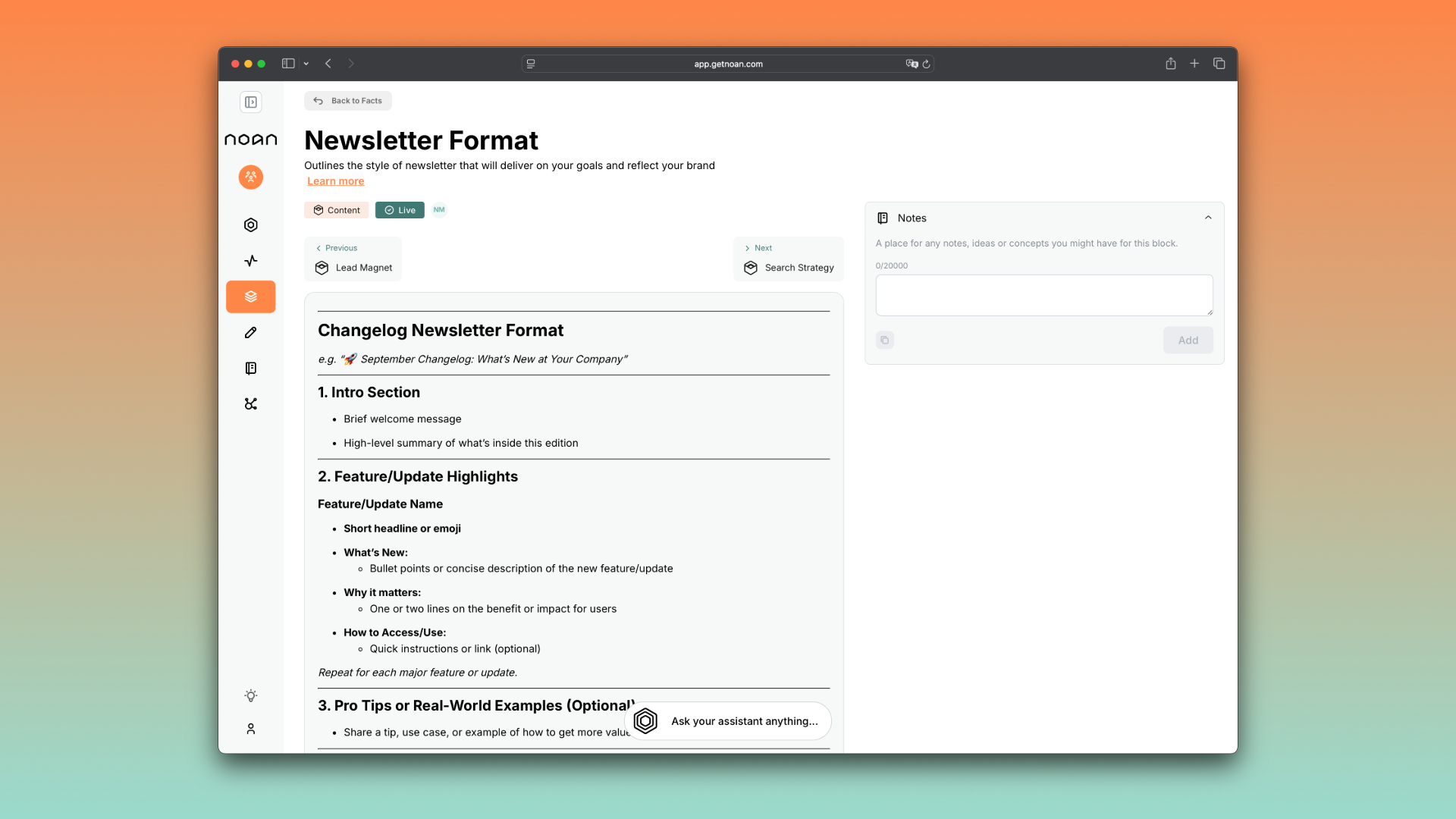This screenshot has height=819, width=1456.
Task: Open the notebook icon in sidebar
Action: (251, 369)
